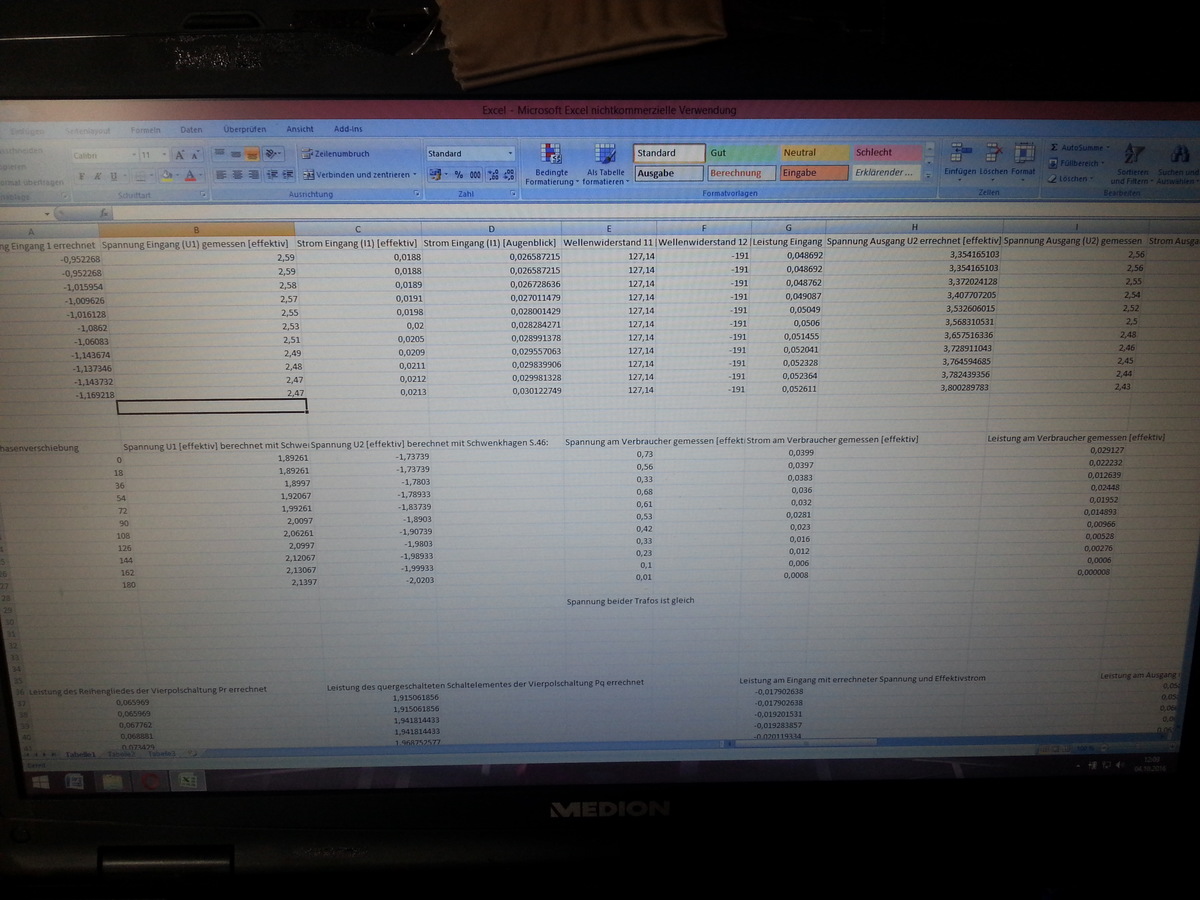
Task: Toggle Zeilenumbruch (wrap text)
Action: [x=336, y=154]
